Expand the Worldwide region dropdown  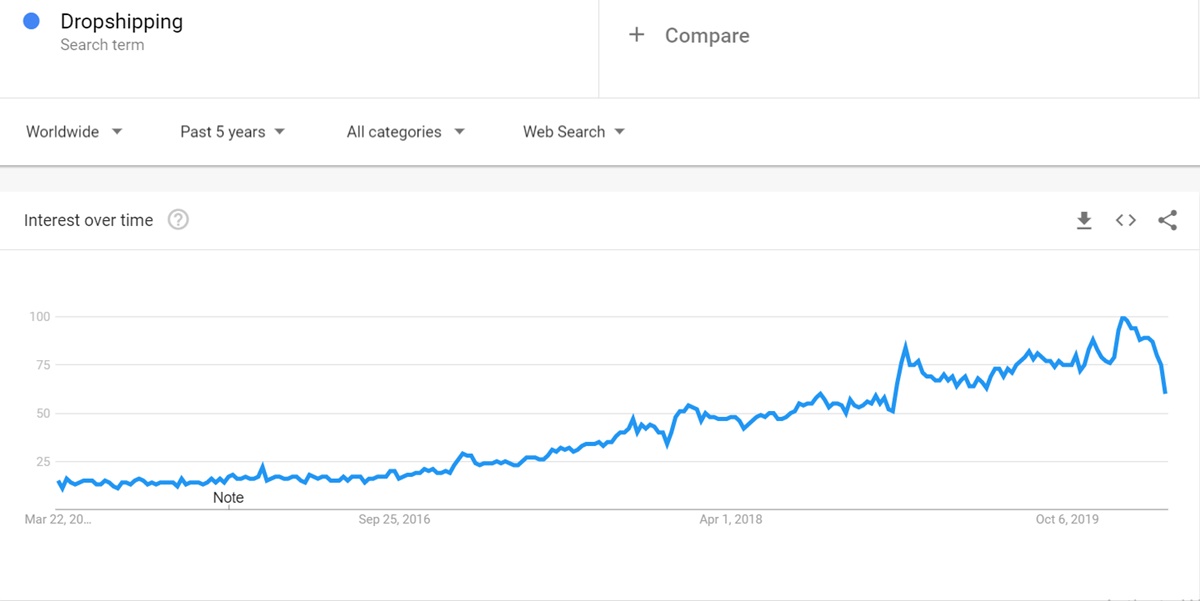pos(74,132)
